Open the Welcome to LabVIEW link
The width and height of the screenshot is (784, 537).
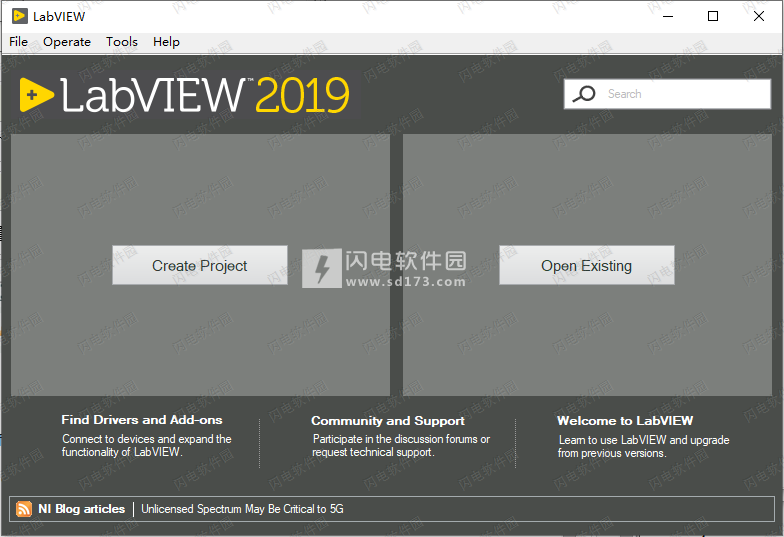click(625, 421)
